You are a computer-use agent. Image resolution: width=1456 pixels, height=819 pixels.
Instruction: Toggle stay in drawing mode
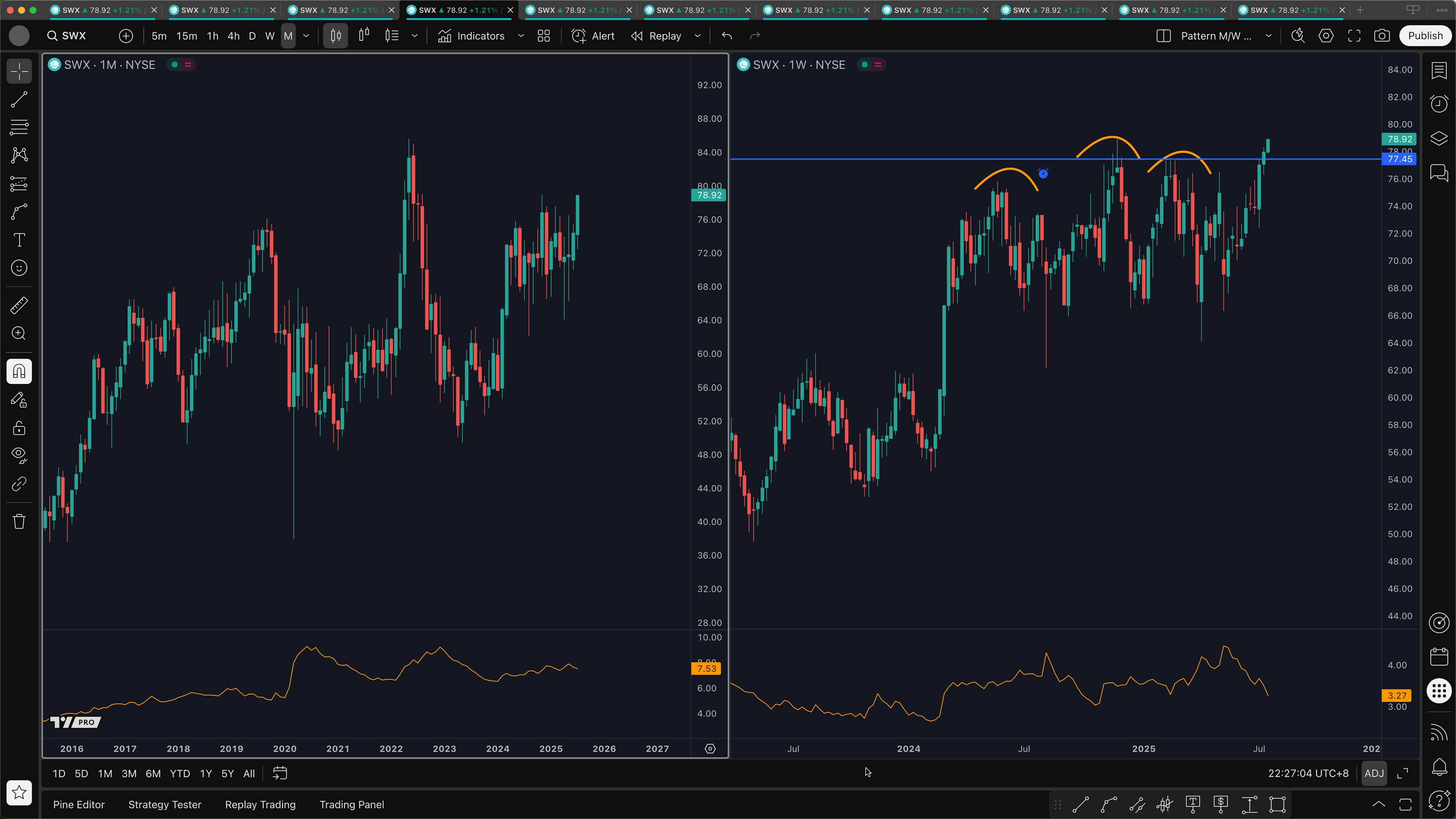[19, 400]
